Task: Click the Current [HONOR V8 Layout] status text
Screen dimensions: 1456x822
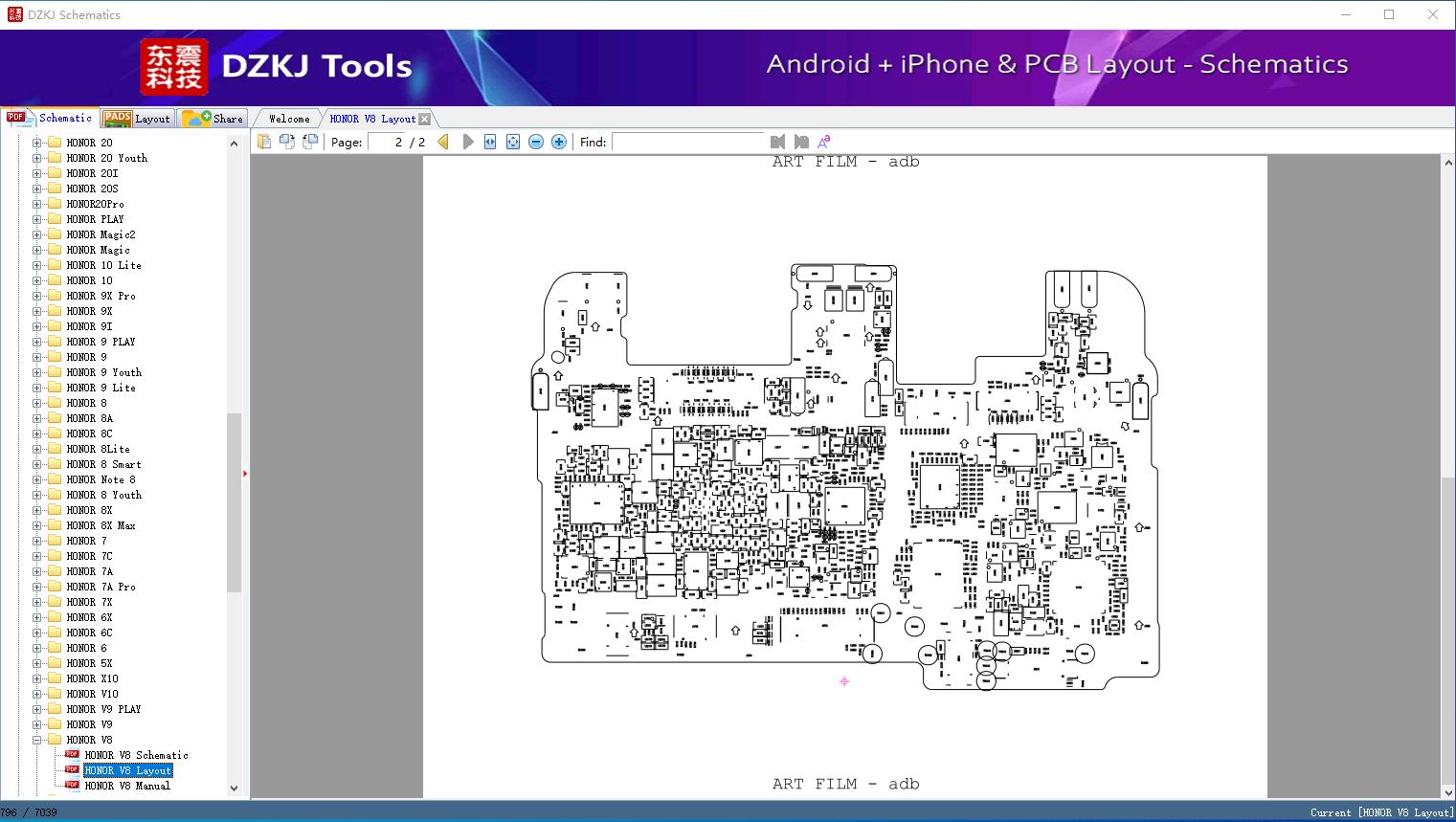Action: point(1381,812)
